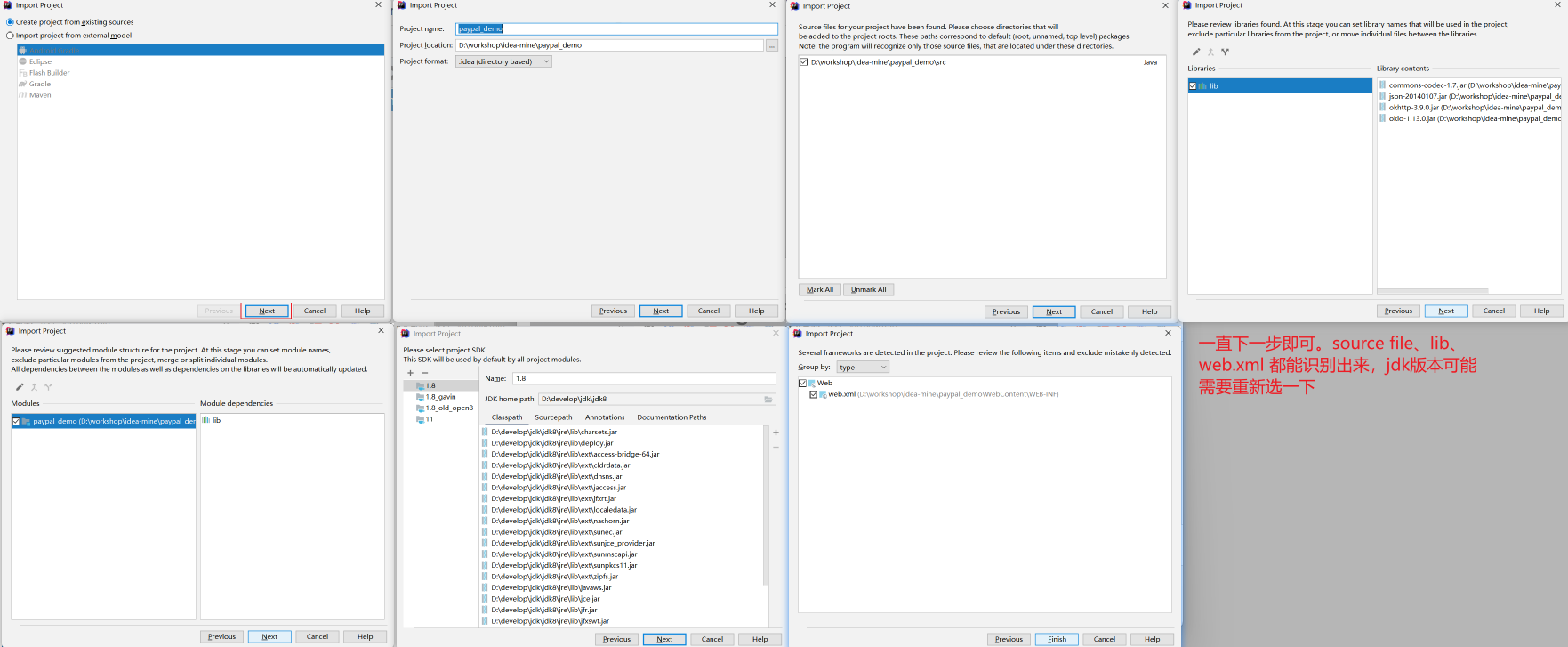The image size is (1568, 647).
Task: Switch to the Sourcepath tab
Action: pos(553,417)
